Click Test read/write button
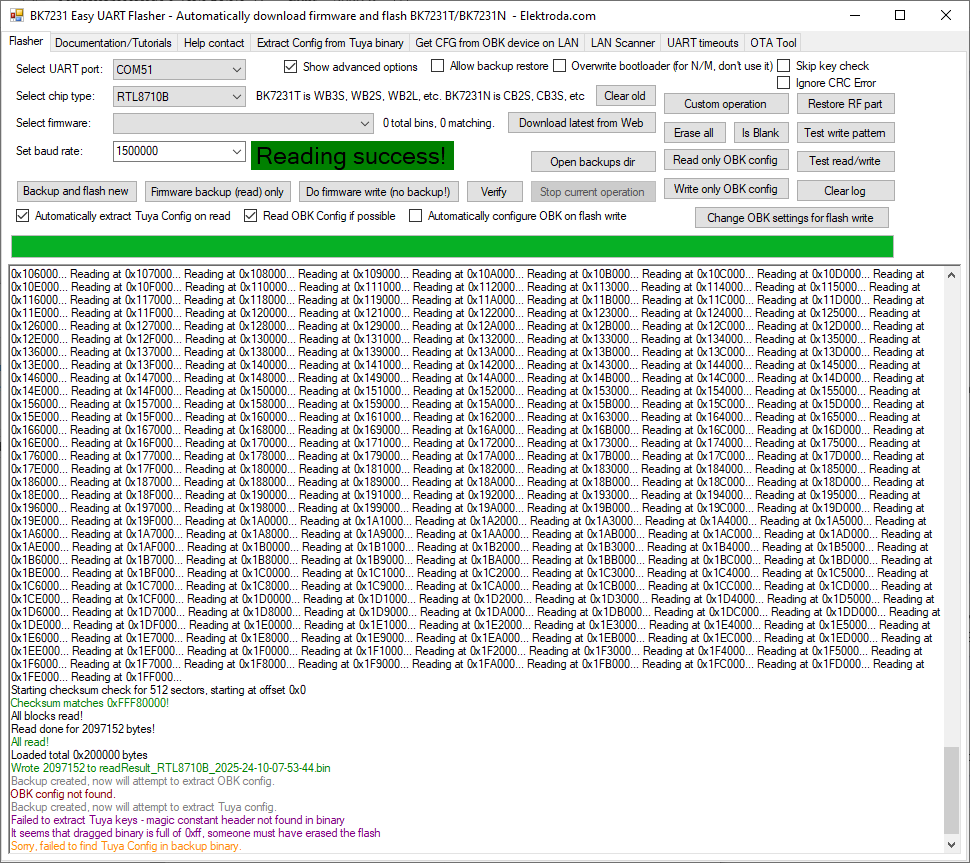 coord(845,161)
